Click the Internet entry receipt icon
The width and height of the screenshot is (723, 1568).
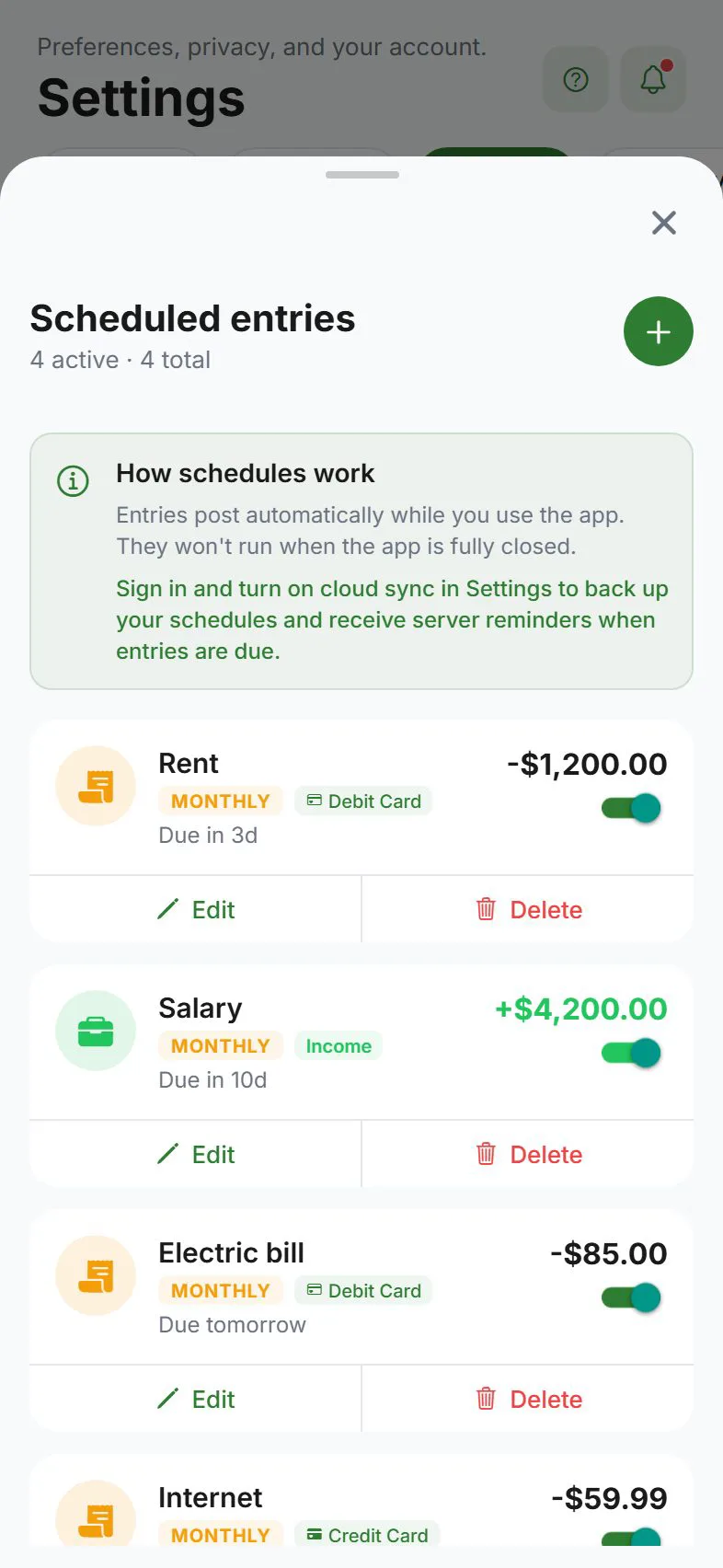tap(96, 1515)
